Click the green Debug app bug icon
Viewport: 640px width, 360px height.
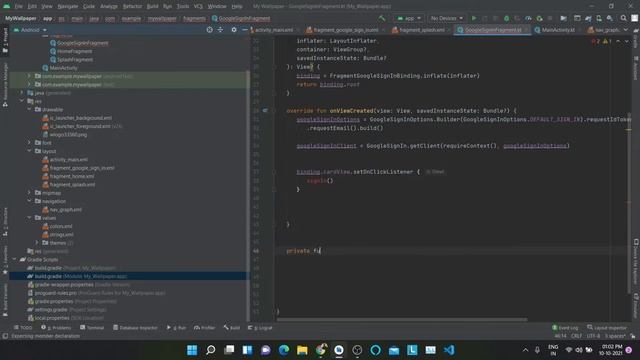(x=507, y=18)
